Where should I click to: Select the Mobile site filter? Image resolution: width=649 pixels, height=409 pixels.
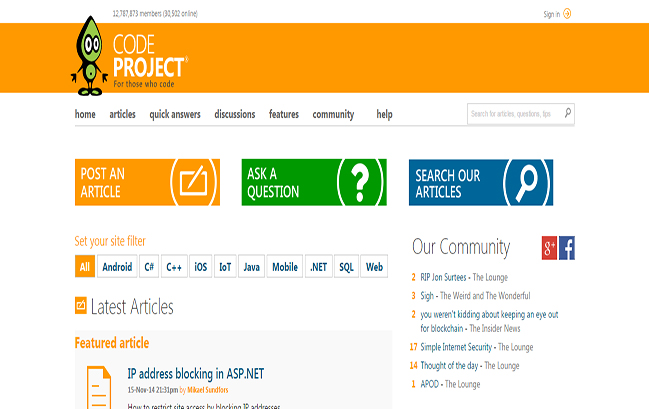point(285,266)
